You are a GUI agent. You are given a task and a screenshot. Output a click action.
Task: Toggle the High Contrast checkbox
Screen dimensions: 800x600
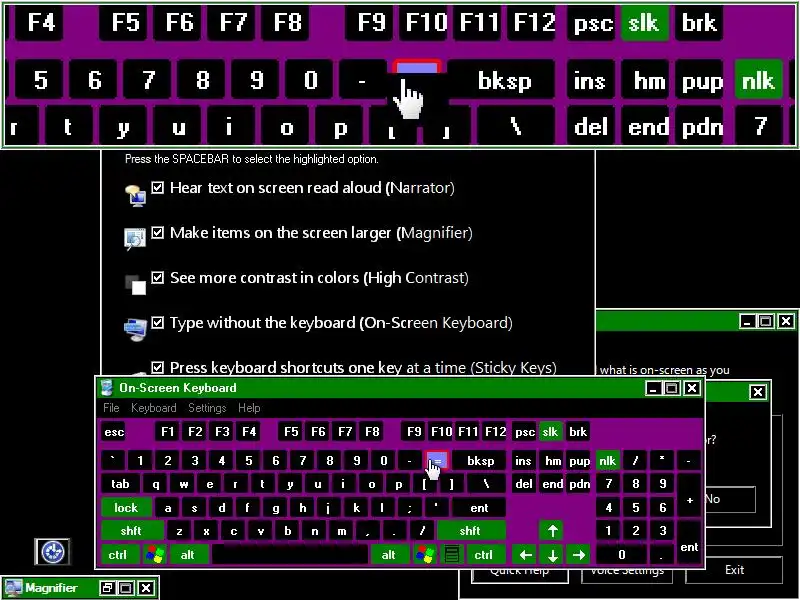tap(158, 278)
